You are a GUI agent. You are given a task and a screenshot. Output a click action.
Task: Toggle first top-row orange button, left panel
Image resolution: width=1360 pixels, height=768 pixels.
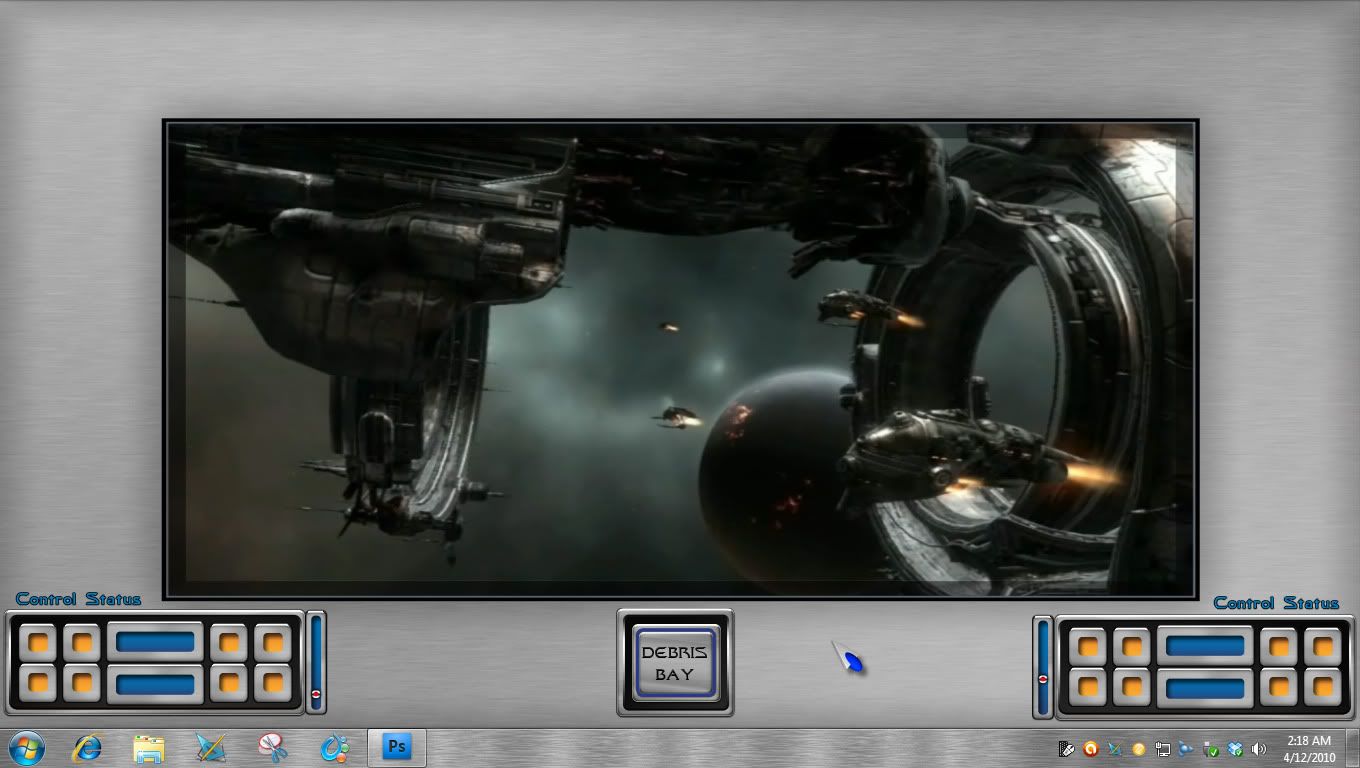click(x=38, y=642)
